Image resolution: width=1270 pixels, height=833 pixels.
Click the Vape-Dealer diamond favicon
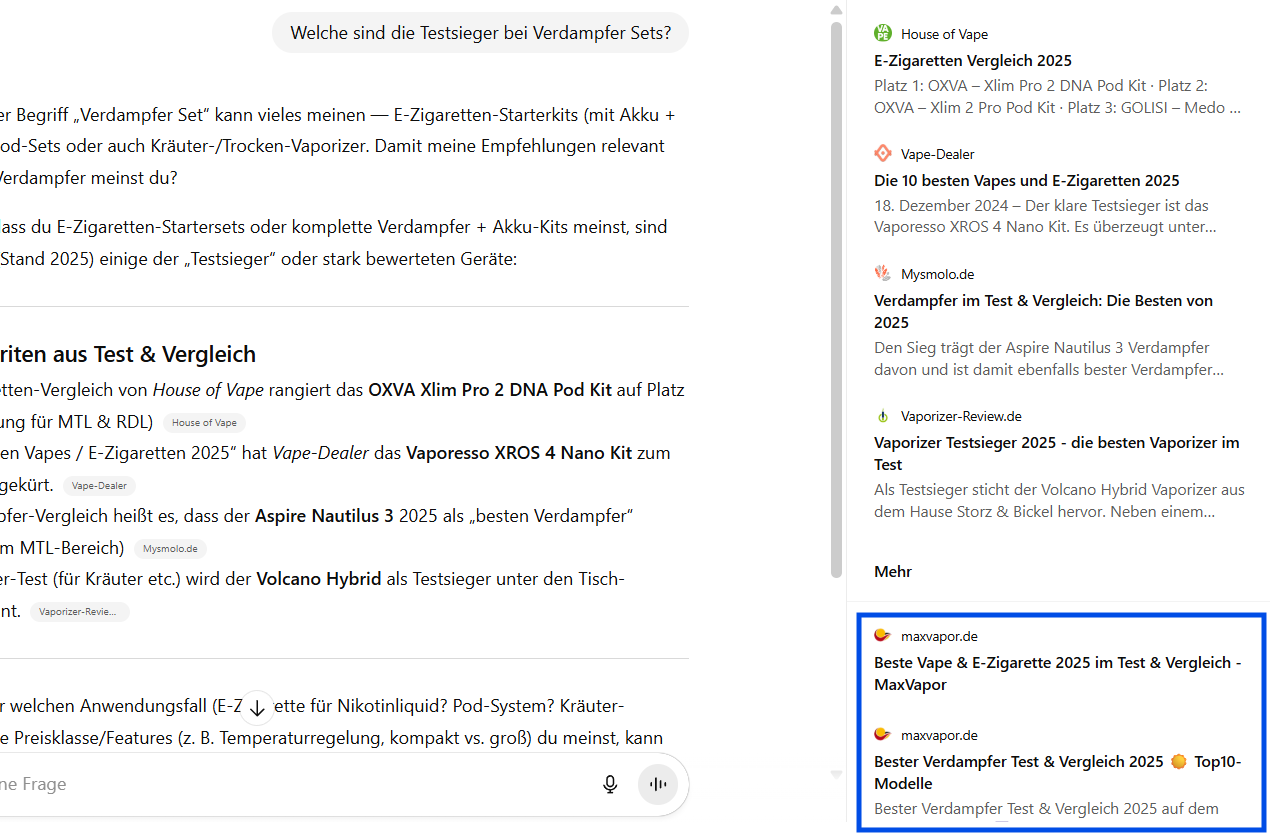click(883, 153)
